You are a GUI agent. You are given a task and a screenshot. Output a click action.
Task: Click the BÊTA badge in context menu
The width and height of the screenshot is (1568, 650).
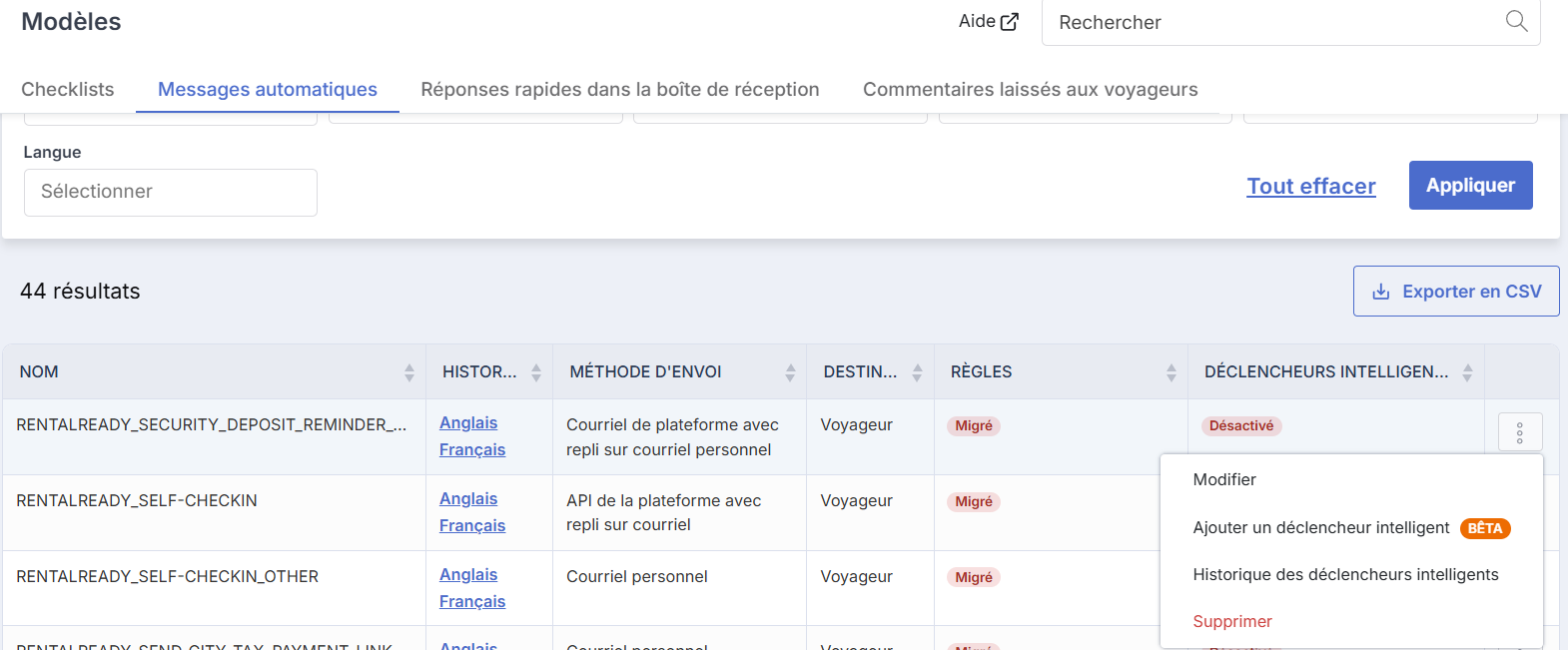click(x=1485, y=528)
